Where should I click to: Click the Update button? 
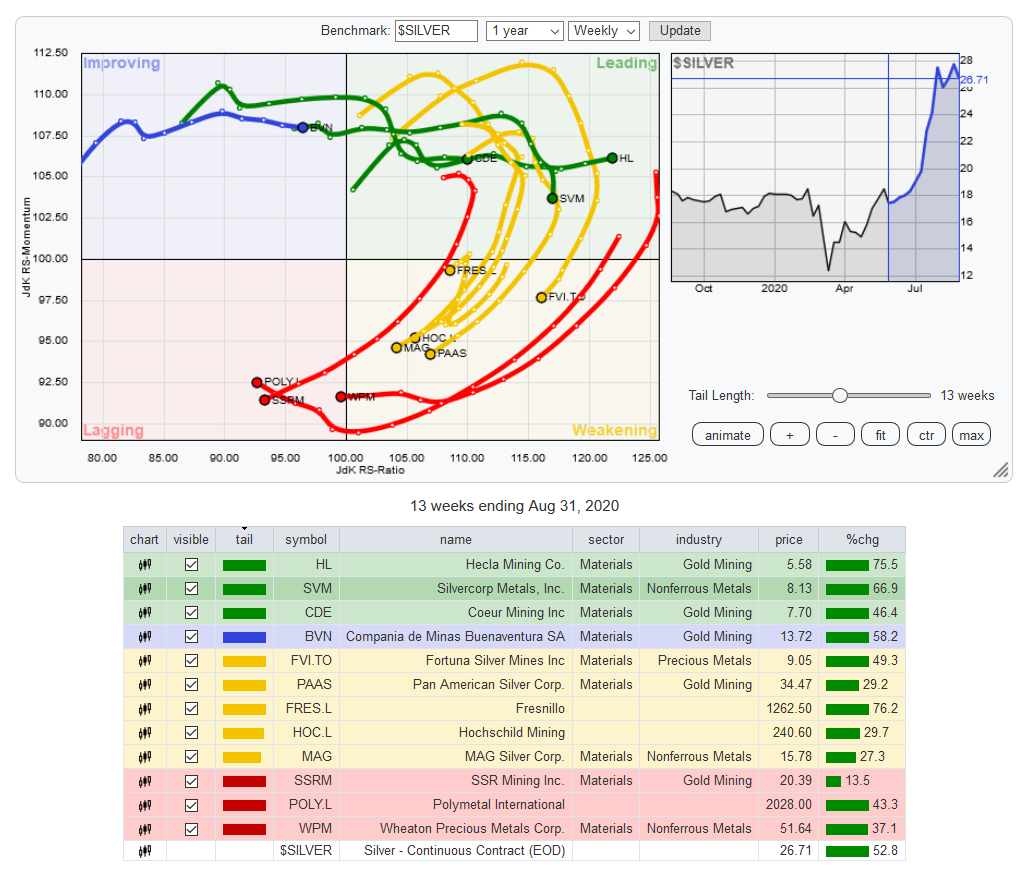(x=680, y=31)
